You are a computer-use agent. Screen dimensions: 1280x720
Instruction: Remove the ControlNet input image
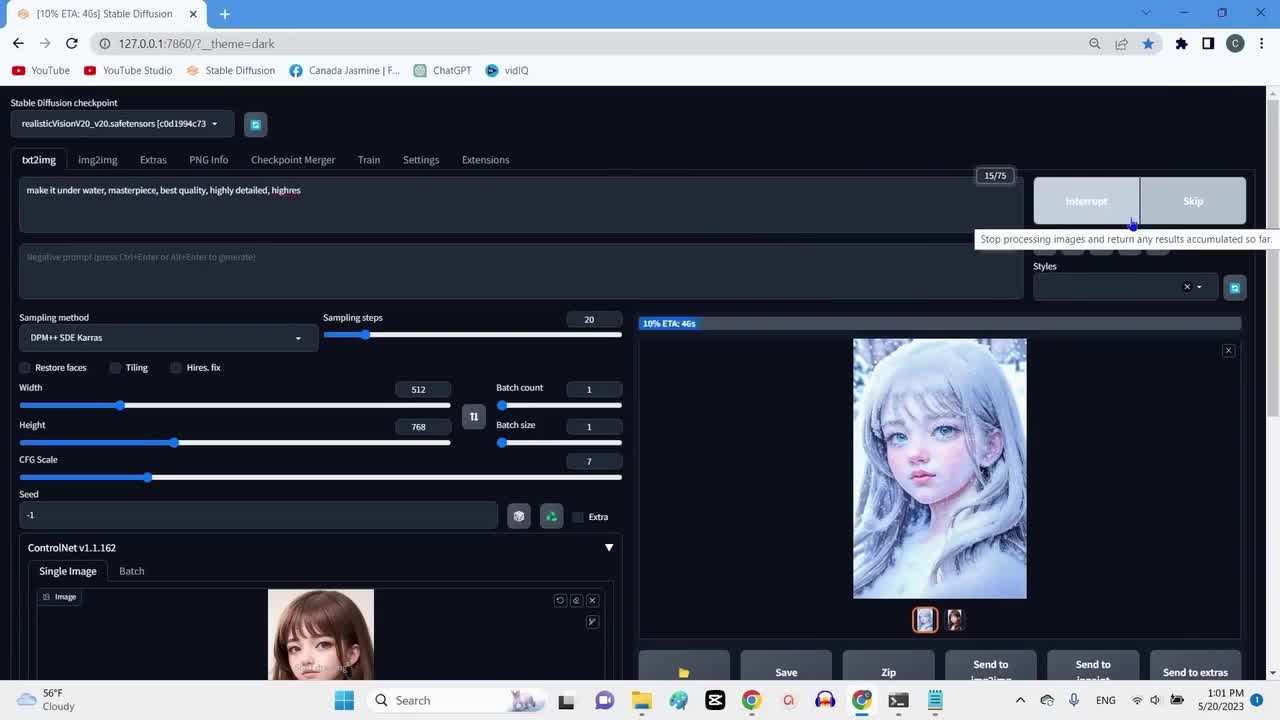[x=592, y=600]
